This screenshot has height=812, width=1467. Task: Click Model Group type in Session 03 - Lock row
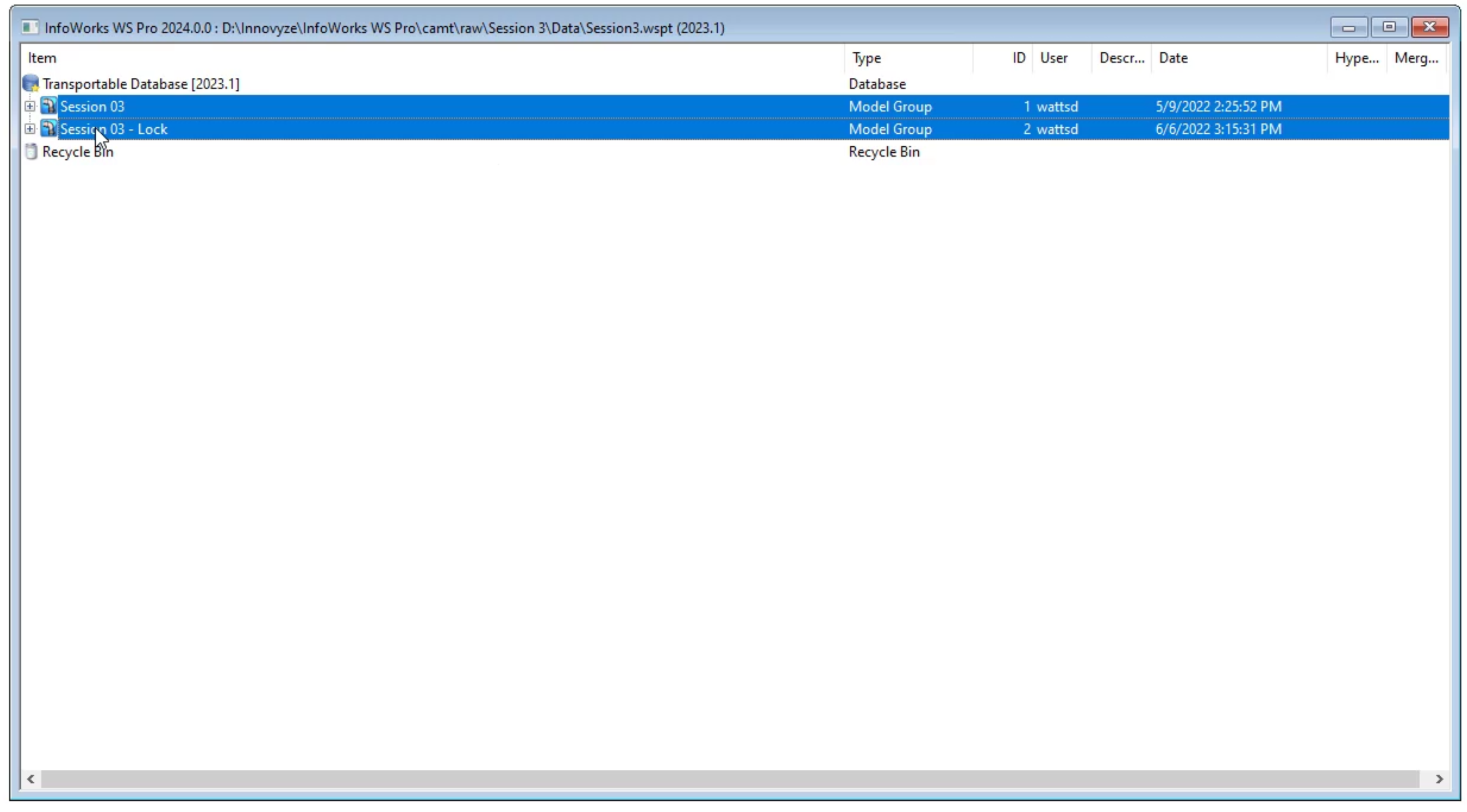pyautogui.click(x=890, y=129)
